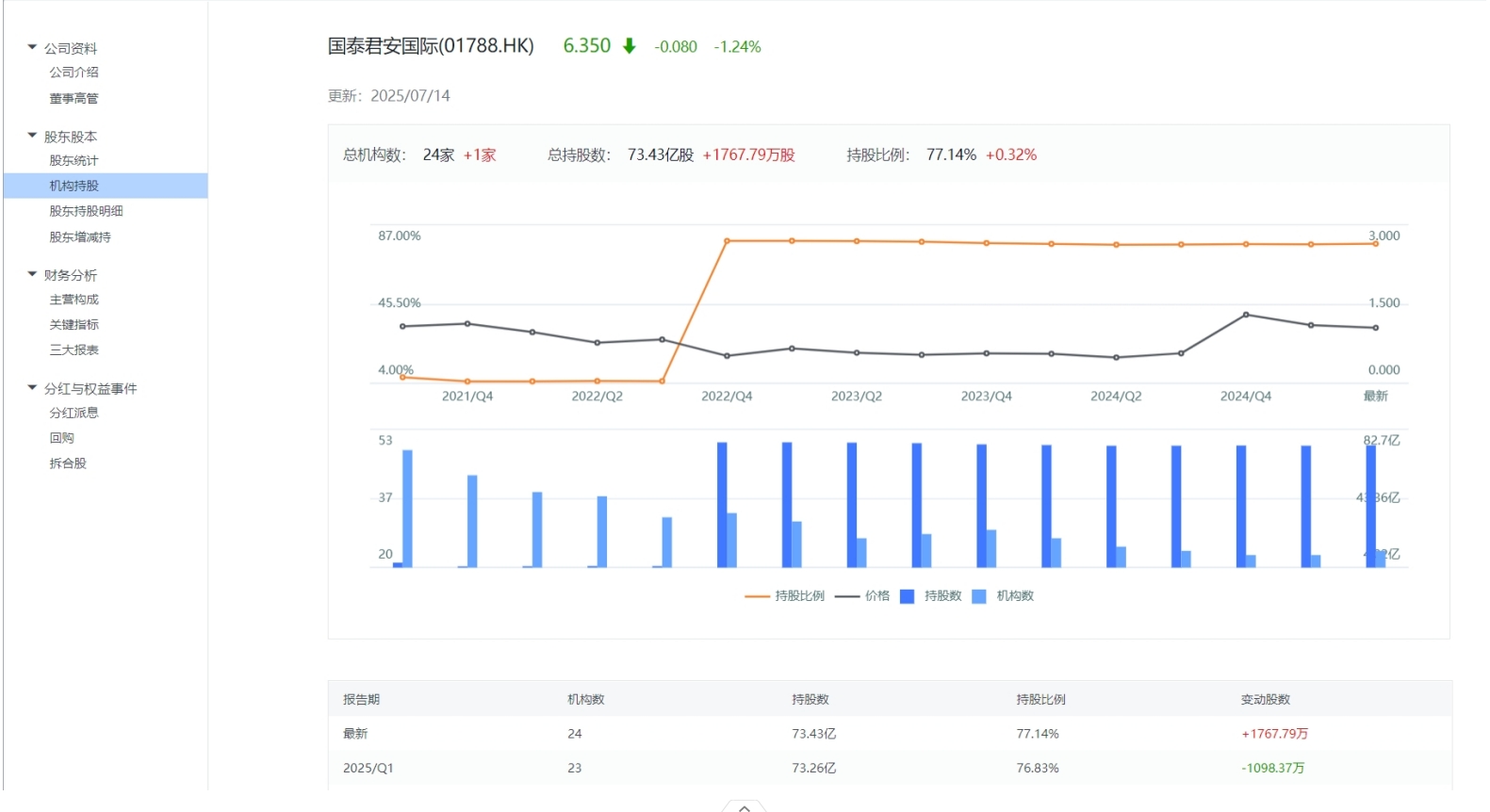The height and width of the screenshot is (812, 1490).
Task: Click the 2024/Q4 gray price data point
Action: pos(1246,315)
